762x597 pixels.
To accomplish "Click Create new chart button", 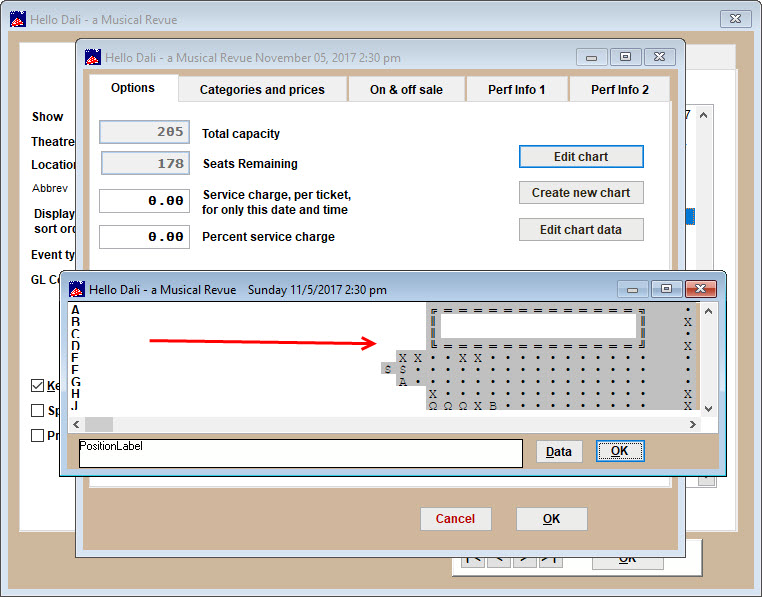I will tap(581, 193).
